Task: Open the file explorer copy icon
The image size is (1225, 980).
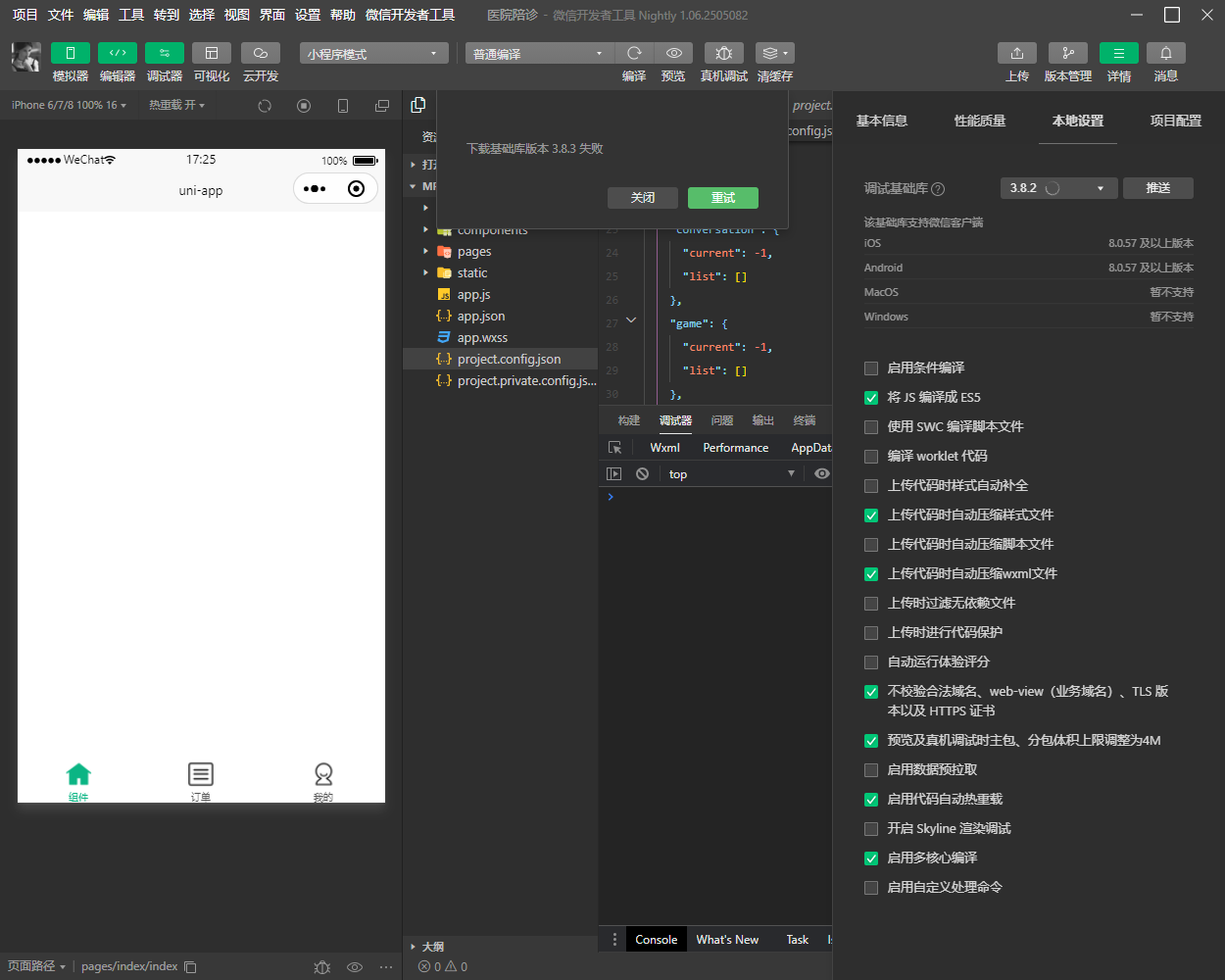Action: (418, 105)
